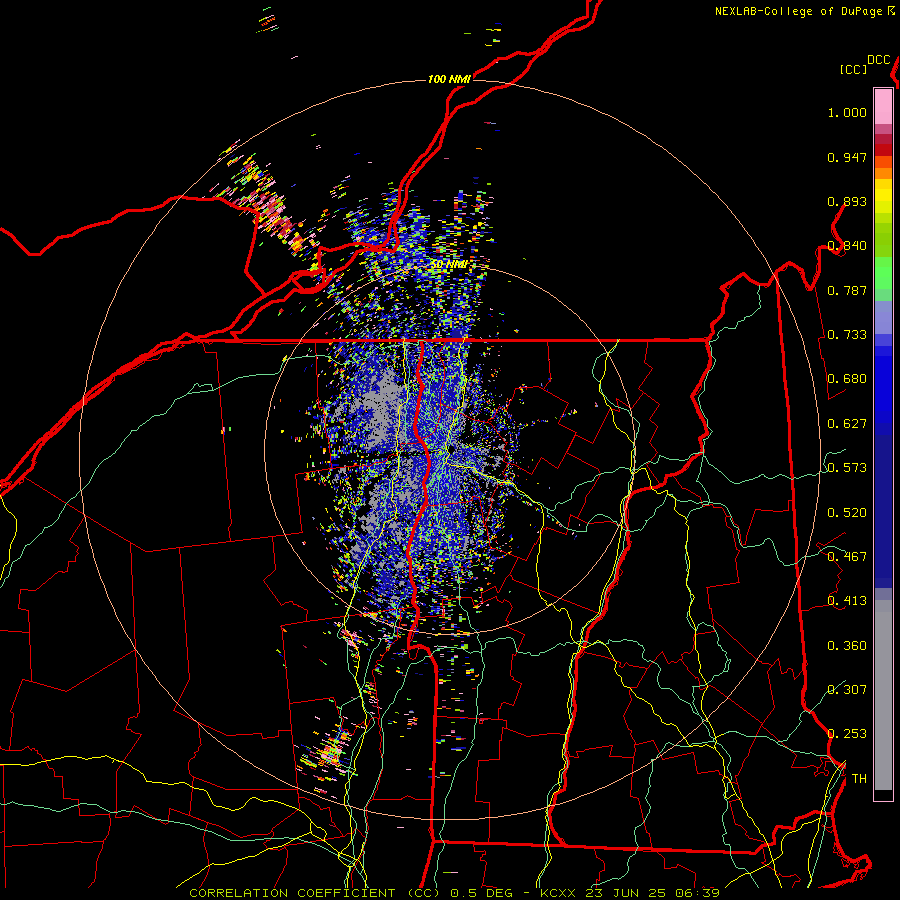
Task: Click the [CC] units label
Action: [854, 69]
